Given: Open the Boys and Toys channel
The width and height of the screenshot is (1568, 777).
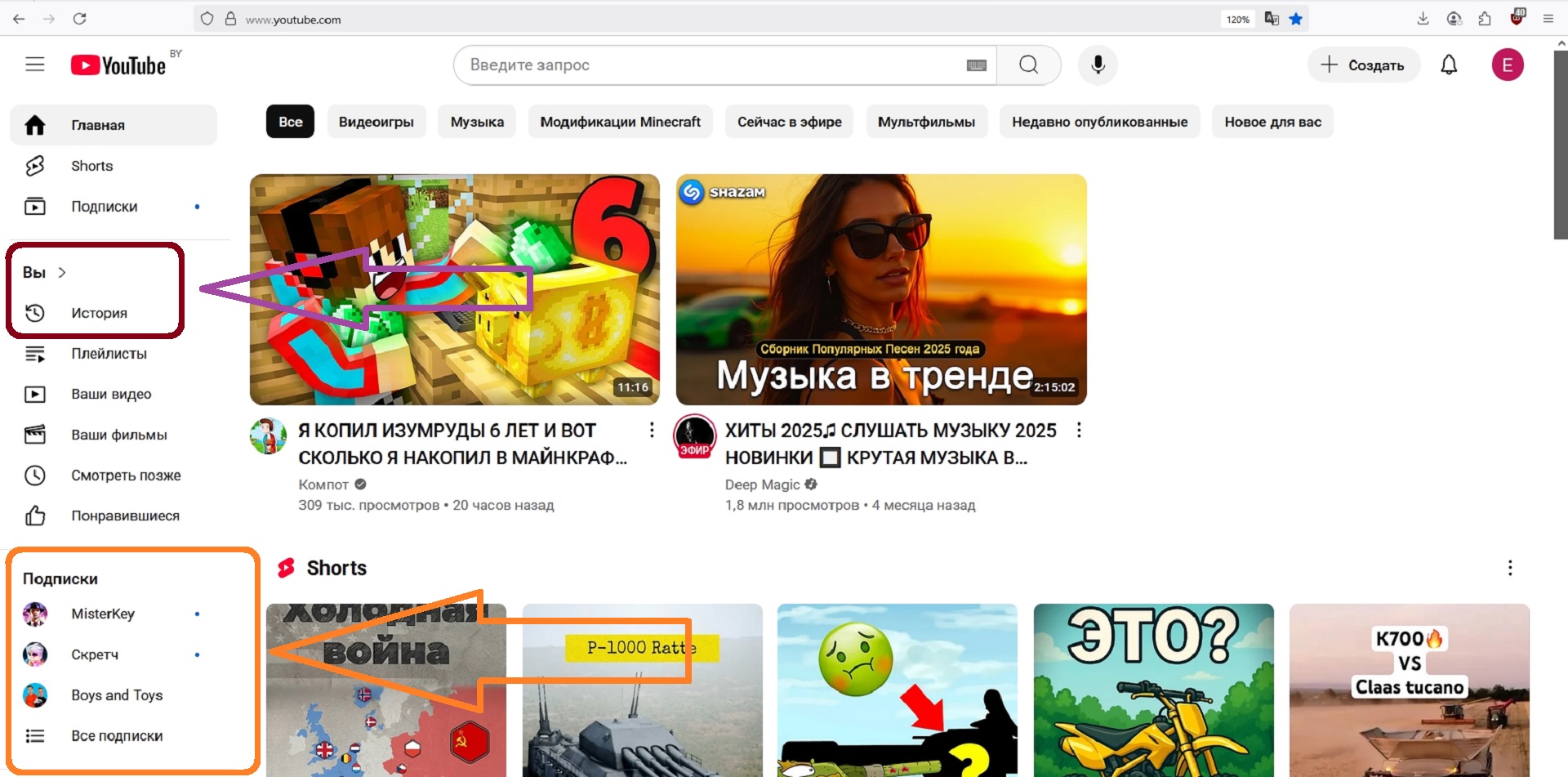Looking at the screenshot, I should coord(114,695).
